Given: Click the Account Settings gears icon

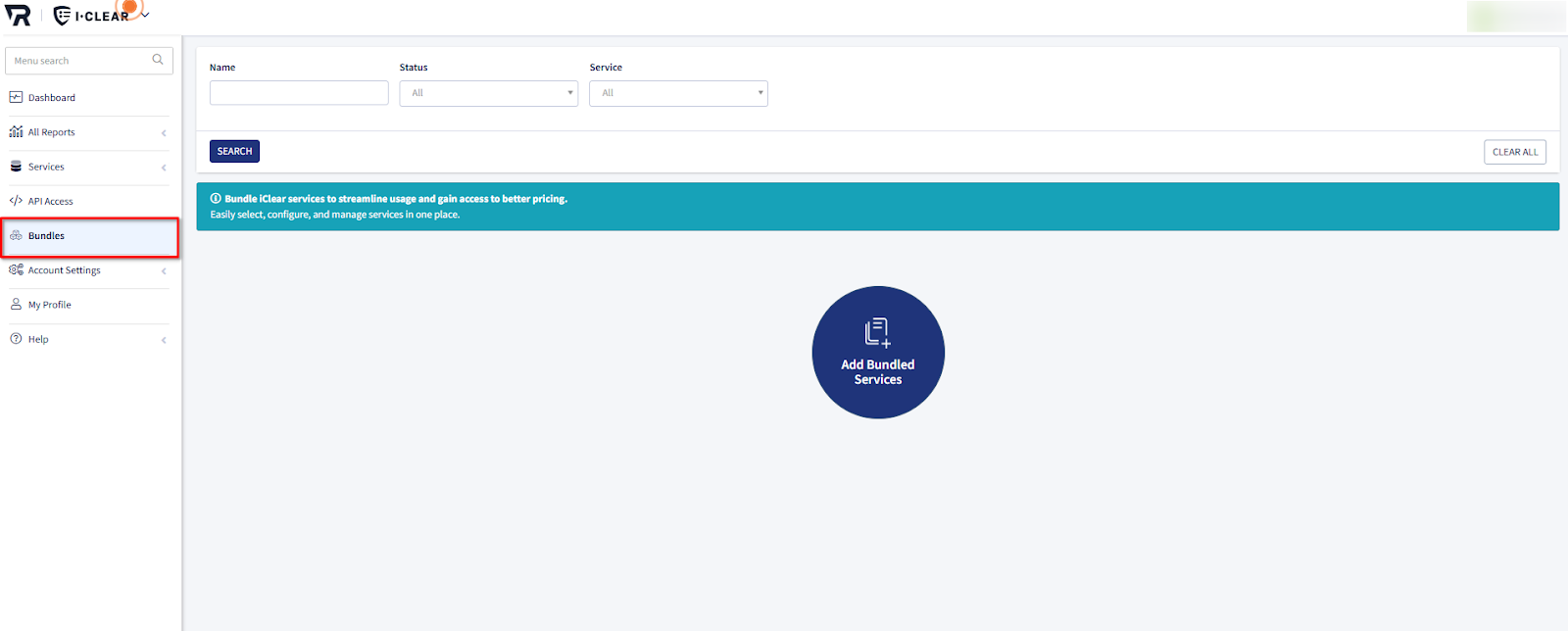Looking at the screenshot, I should (16, 269).
